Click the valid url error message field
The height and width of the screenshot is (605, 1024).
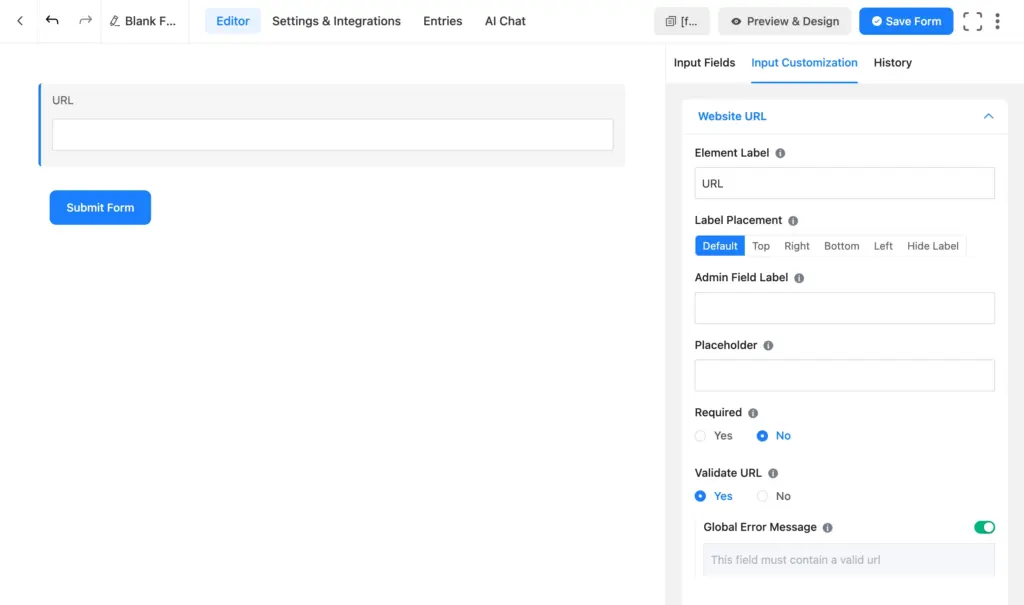pyautogui.click(x=848, y=559)
